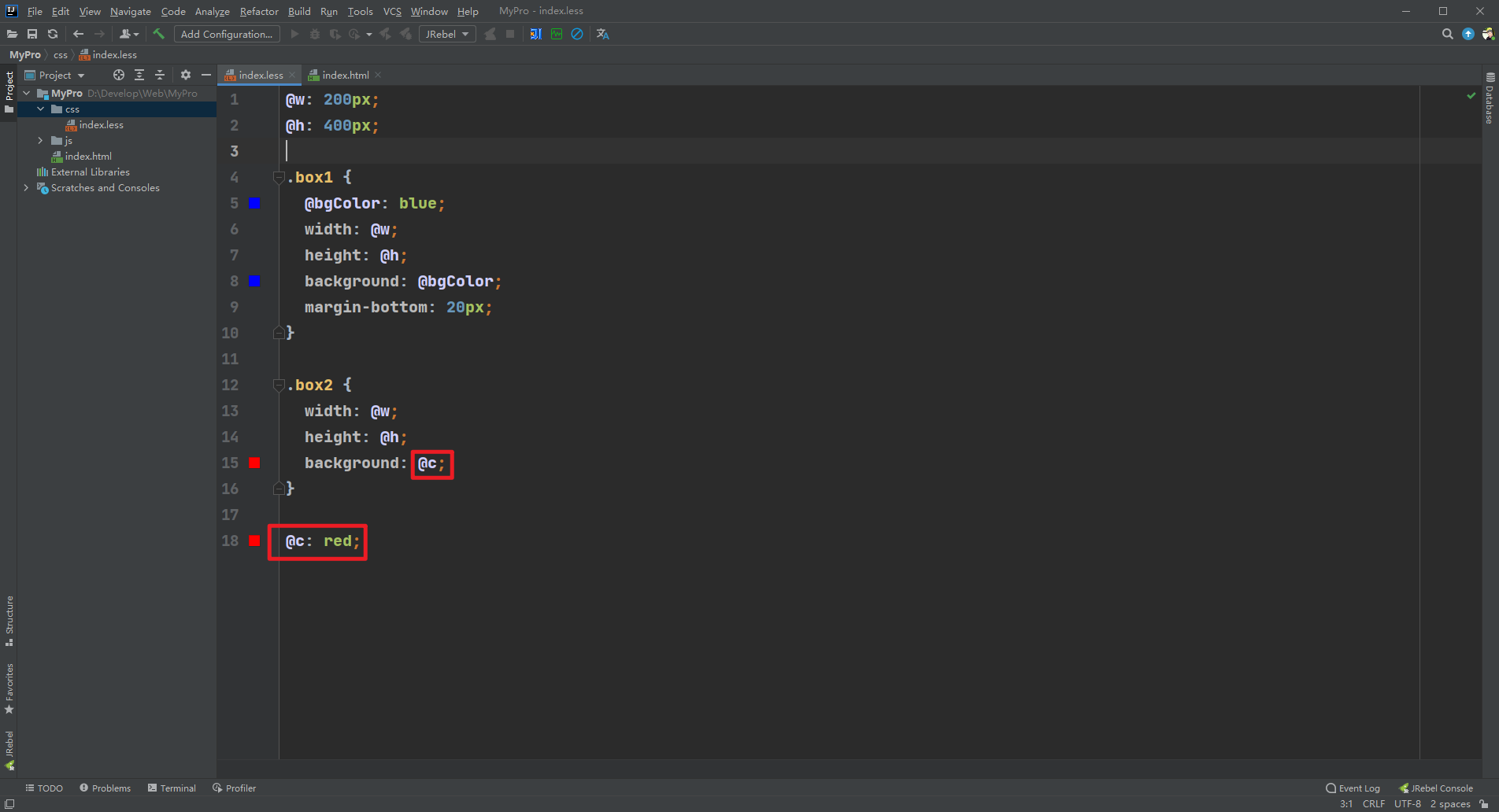Click the blue color swatch on line 5

click(254, 203)
